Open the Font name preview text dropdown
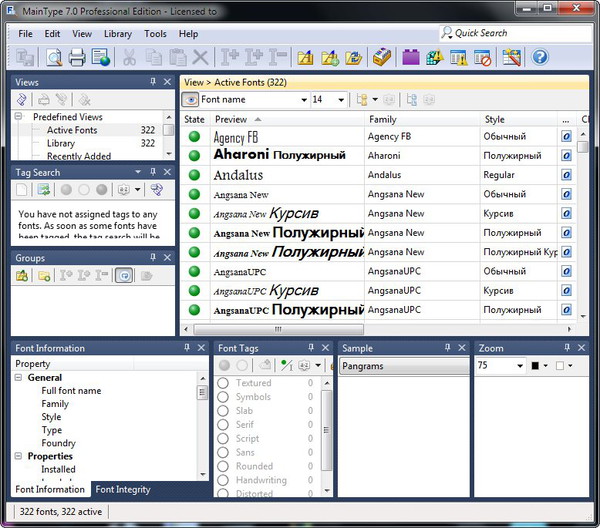This screenshot has height=528, width=600. click(302, 100)
